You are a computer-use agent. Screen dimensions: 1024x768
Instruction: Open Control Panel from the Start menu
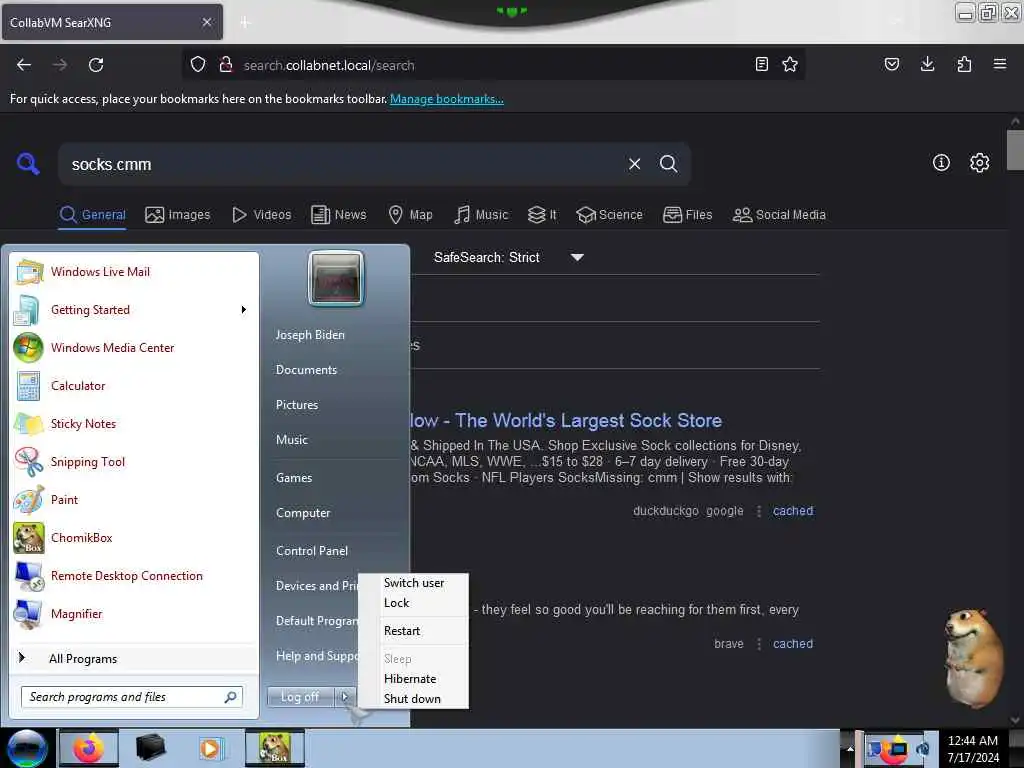(x=312, y=551)
